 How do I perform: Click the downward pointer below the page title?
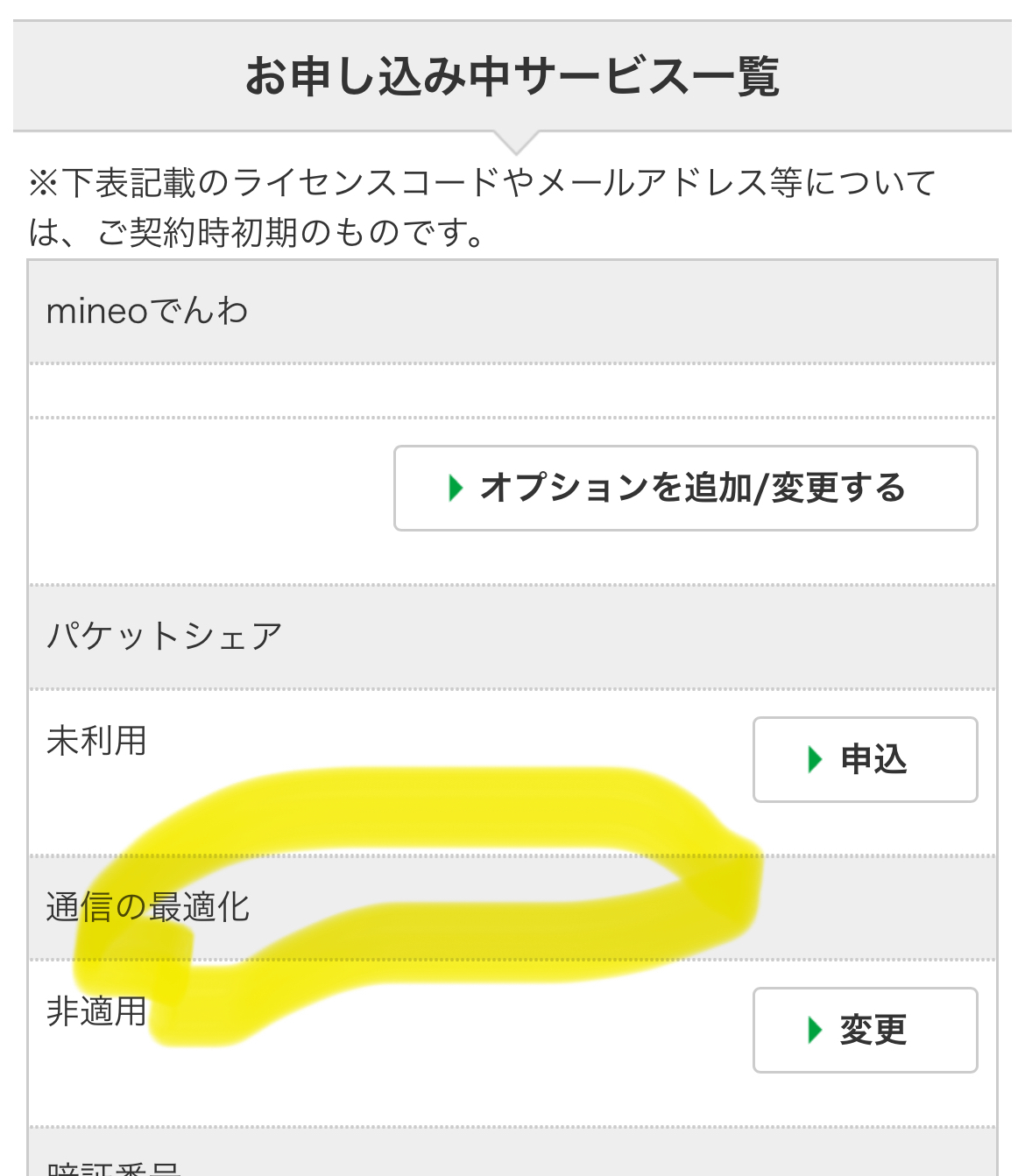click(515, 142)
